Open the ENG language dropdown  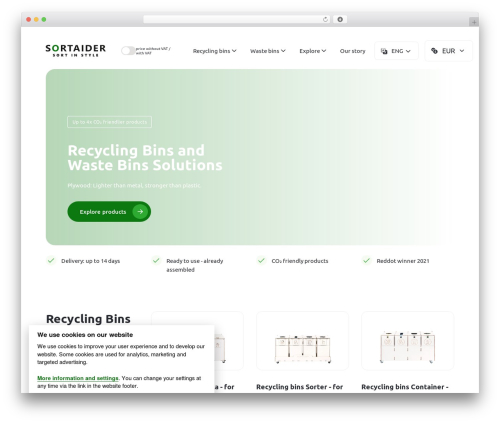[x=396, y=51]
